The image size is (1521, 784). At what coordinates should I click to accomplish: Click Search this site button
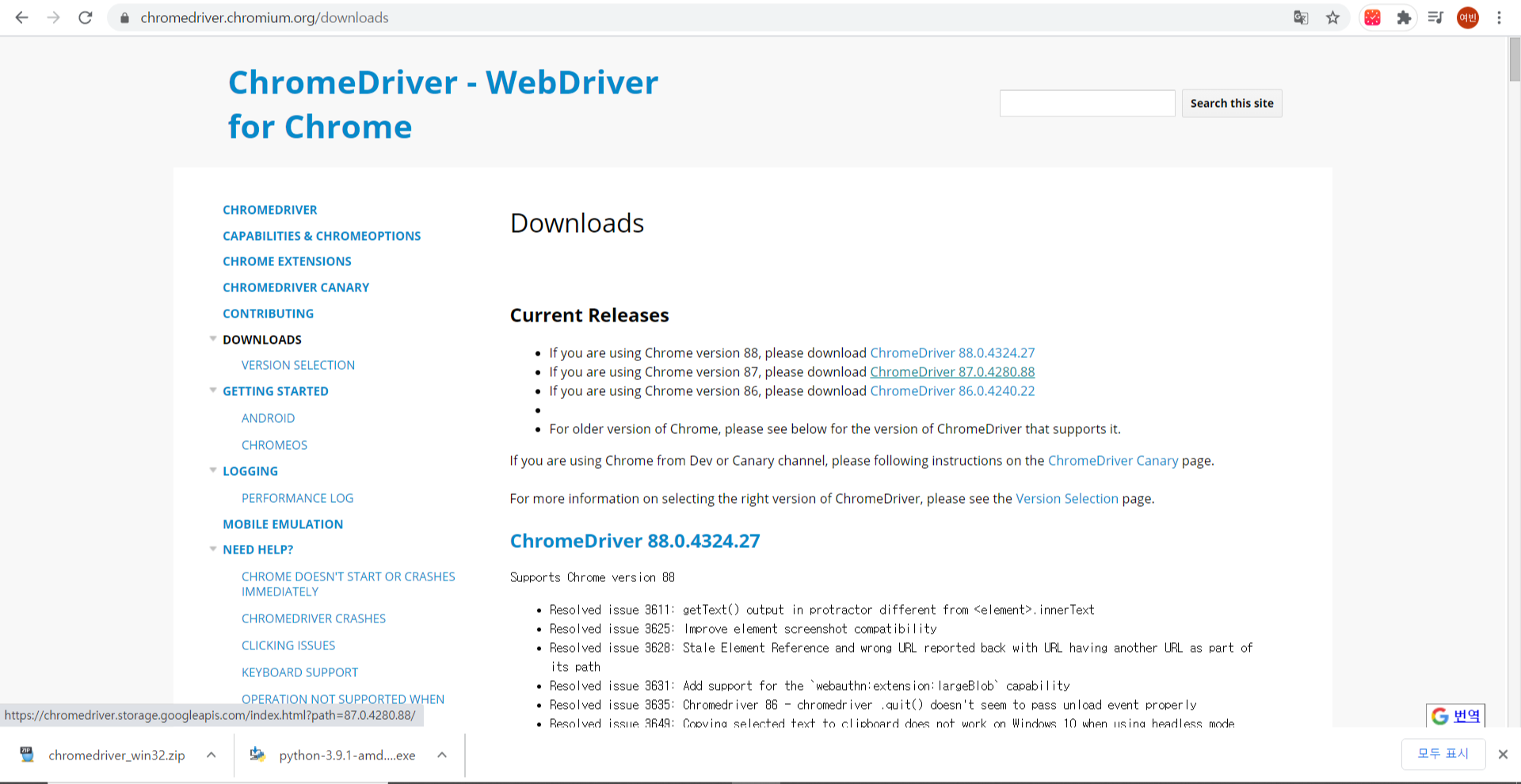pos(1232,104)
